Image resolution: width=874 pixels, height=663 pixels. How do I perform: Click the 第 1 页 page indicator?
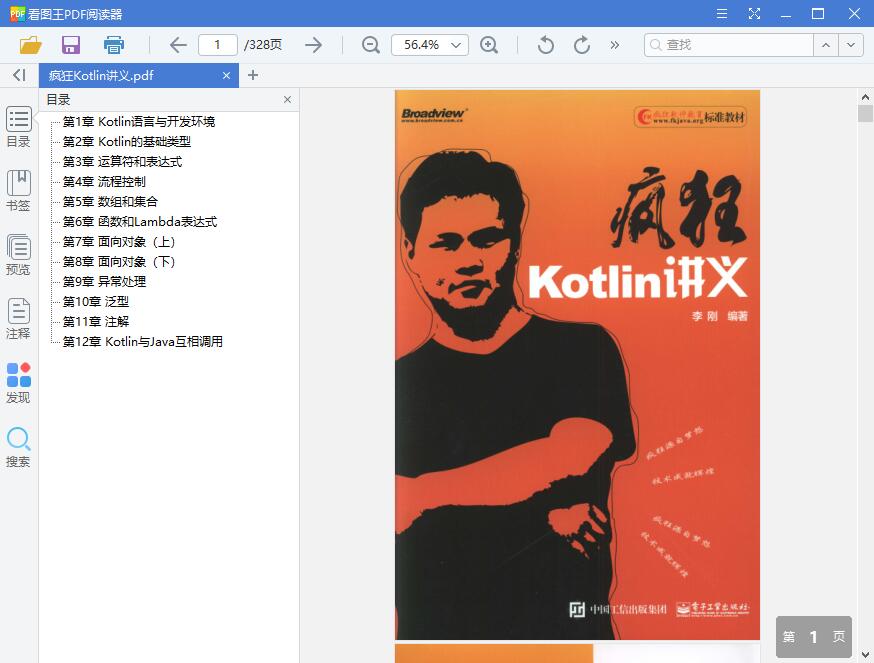pos(814,637)
